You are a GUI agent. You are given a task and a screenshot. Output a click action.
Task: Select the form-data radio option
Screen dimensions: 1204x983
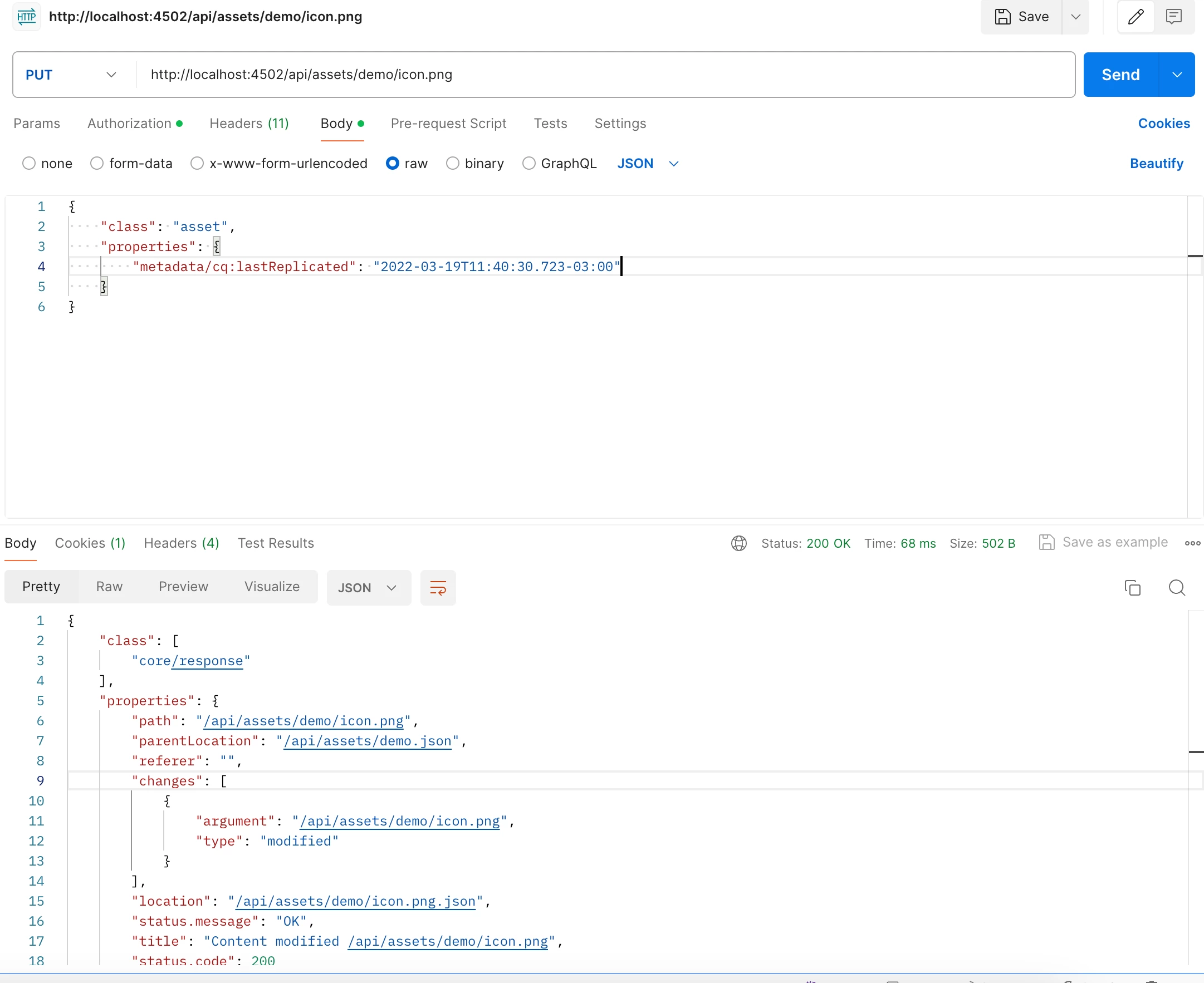97,164
